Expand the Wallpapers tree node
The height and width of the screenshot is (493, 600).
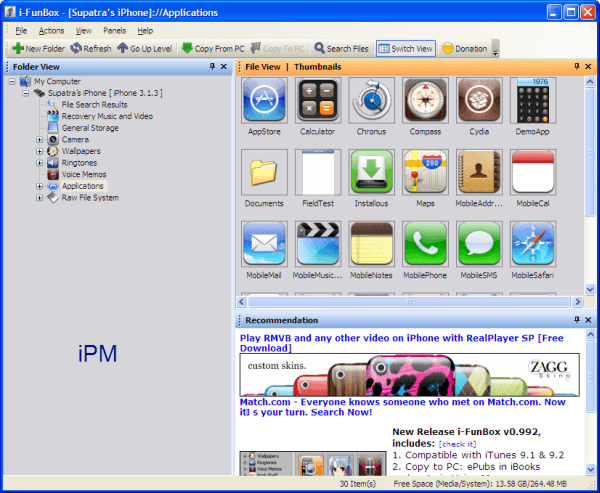39,151
